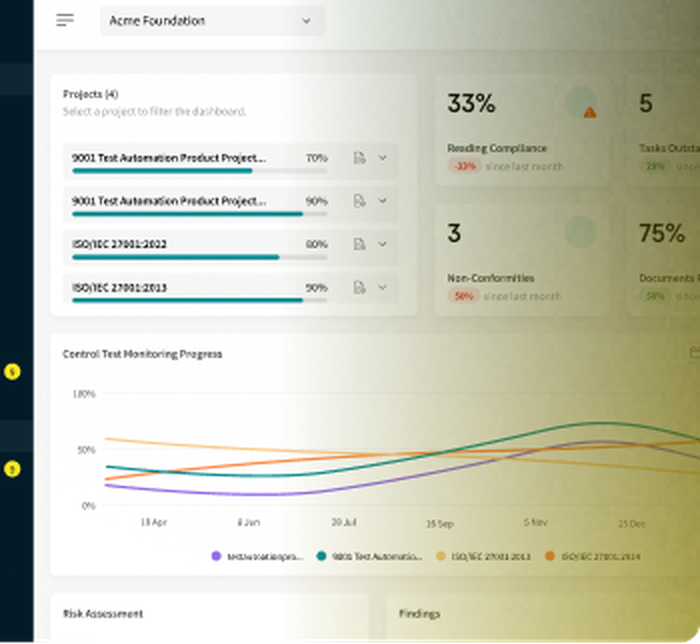Click the upper yellow badge in dark sidebar
Image resolution: width=700 pixels, height=644 pixels.
click(12, 371)
